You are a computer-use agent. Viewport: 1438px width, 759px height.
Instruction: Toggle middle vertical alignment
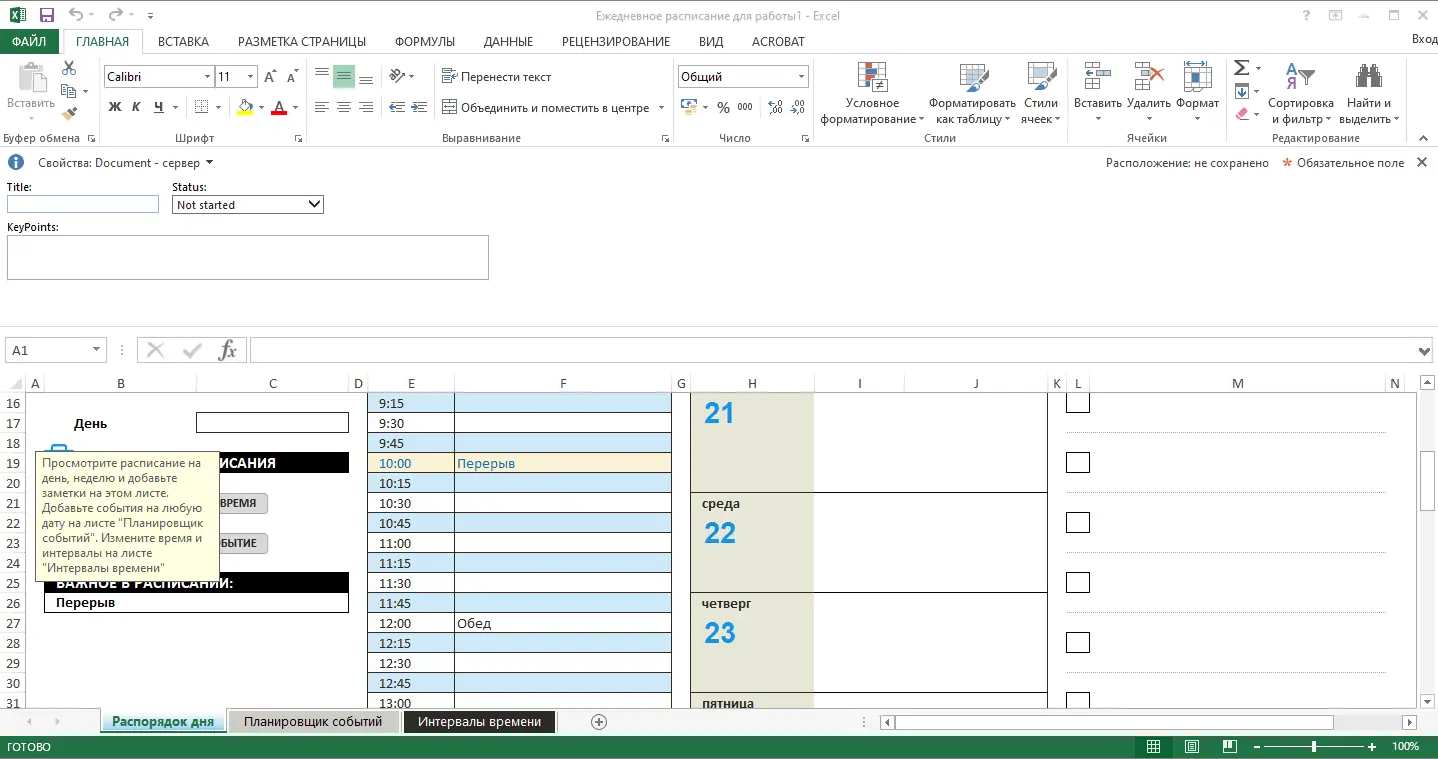[x=344, y=76]
